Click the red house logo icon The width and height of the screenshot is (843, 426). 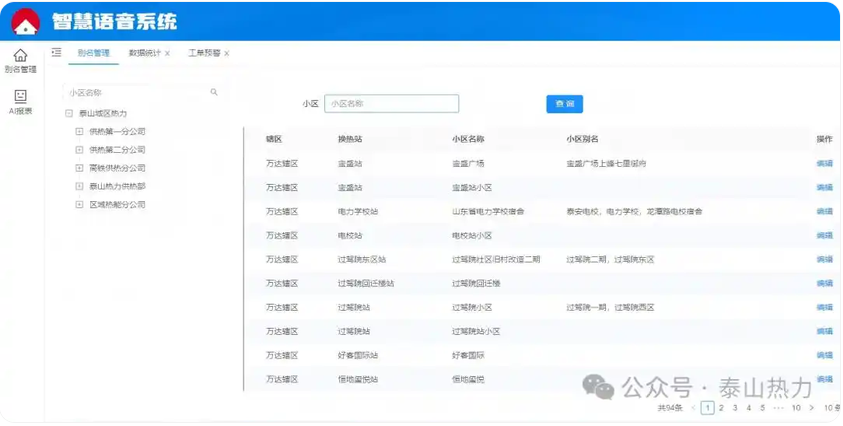click(25, 22)
